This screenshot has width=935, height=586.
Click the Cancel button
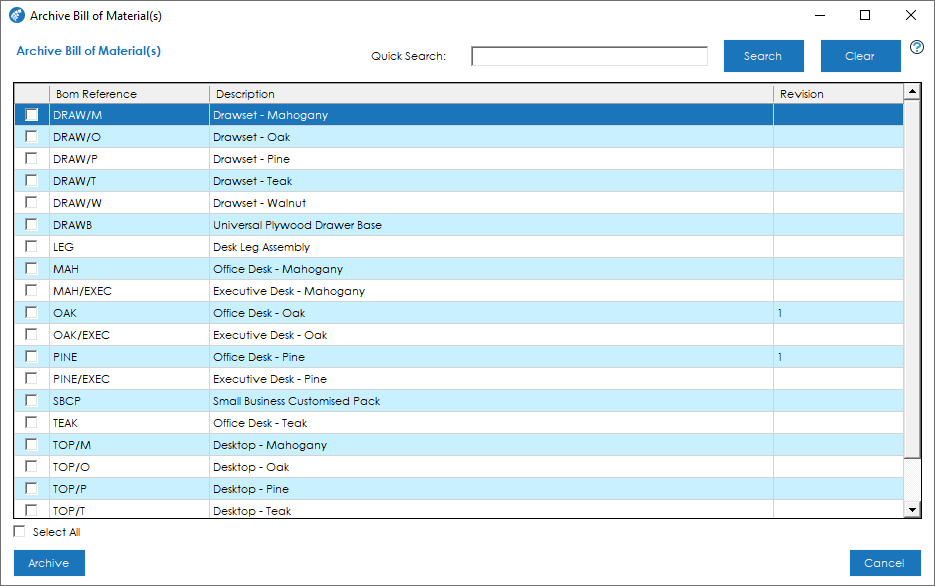point(884,562)
